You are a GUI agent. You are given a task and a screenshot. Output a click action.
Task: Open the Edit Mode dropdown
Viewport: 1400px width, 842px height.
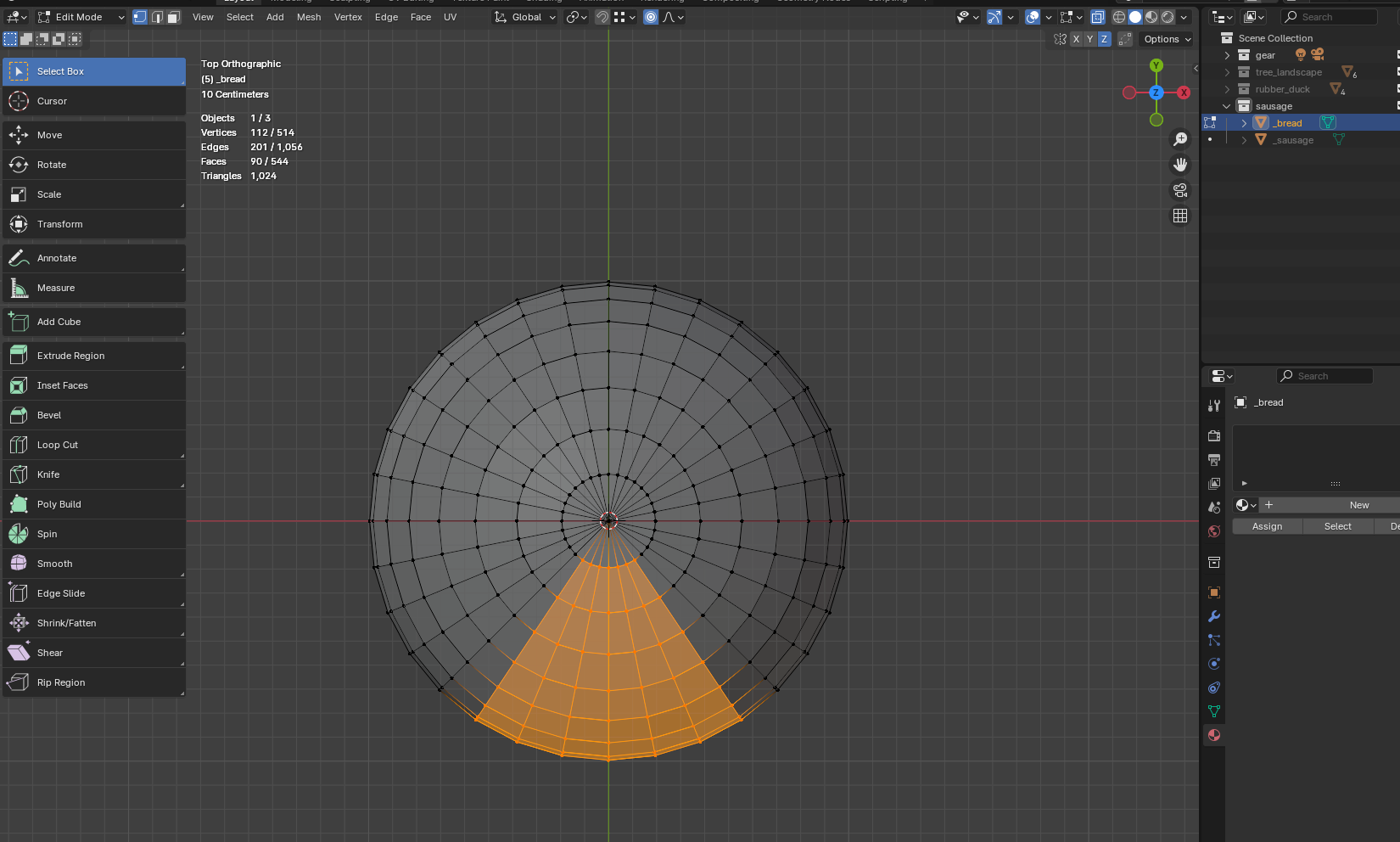click(81, 17)
